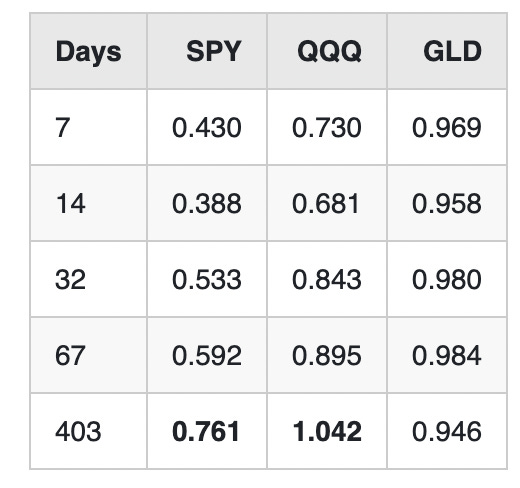
Task: Click the GLD value 0.980
Action: pos(447,279)
